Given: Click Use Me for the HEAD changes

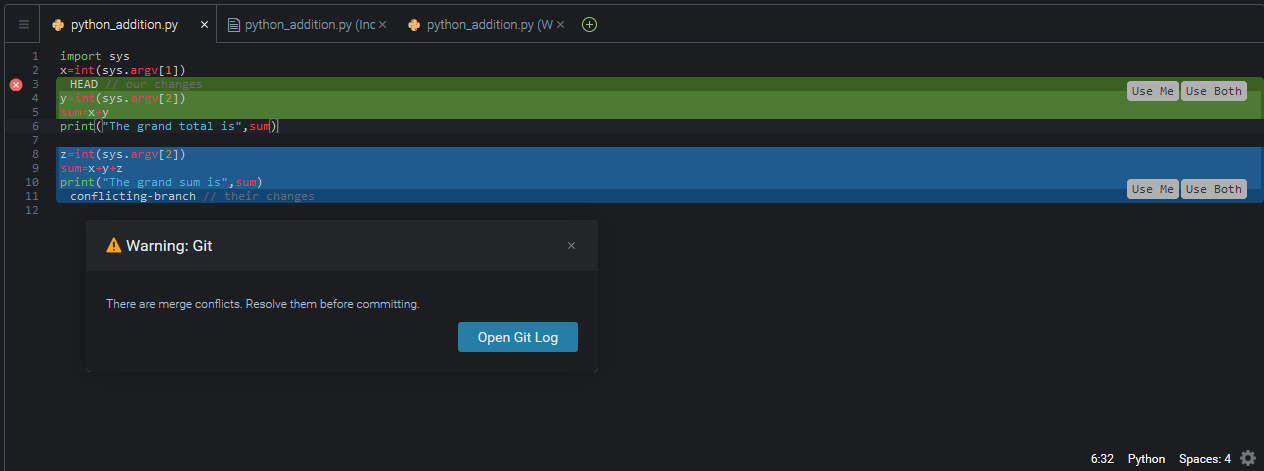Looking at the screenshot, I should 1153,91.
